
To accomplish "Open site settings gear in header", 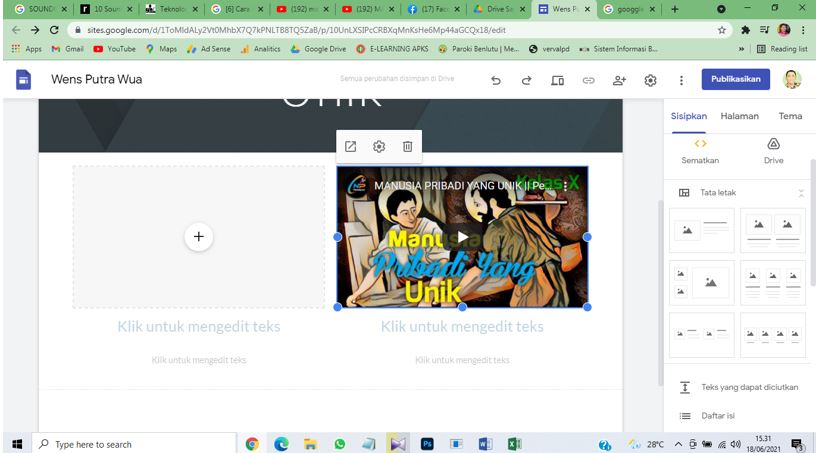I will [x=650, y=80].
